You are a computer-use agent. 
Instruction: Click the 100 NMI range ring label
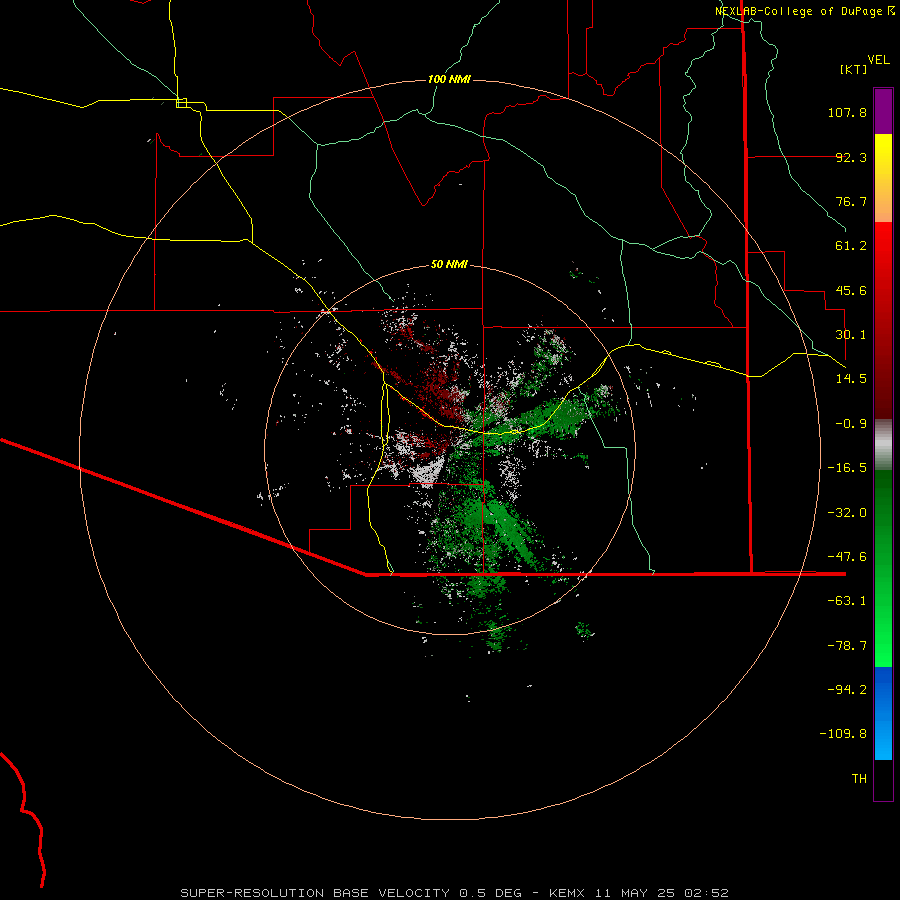click(449, 79)
